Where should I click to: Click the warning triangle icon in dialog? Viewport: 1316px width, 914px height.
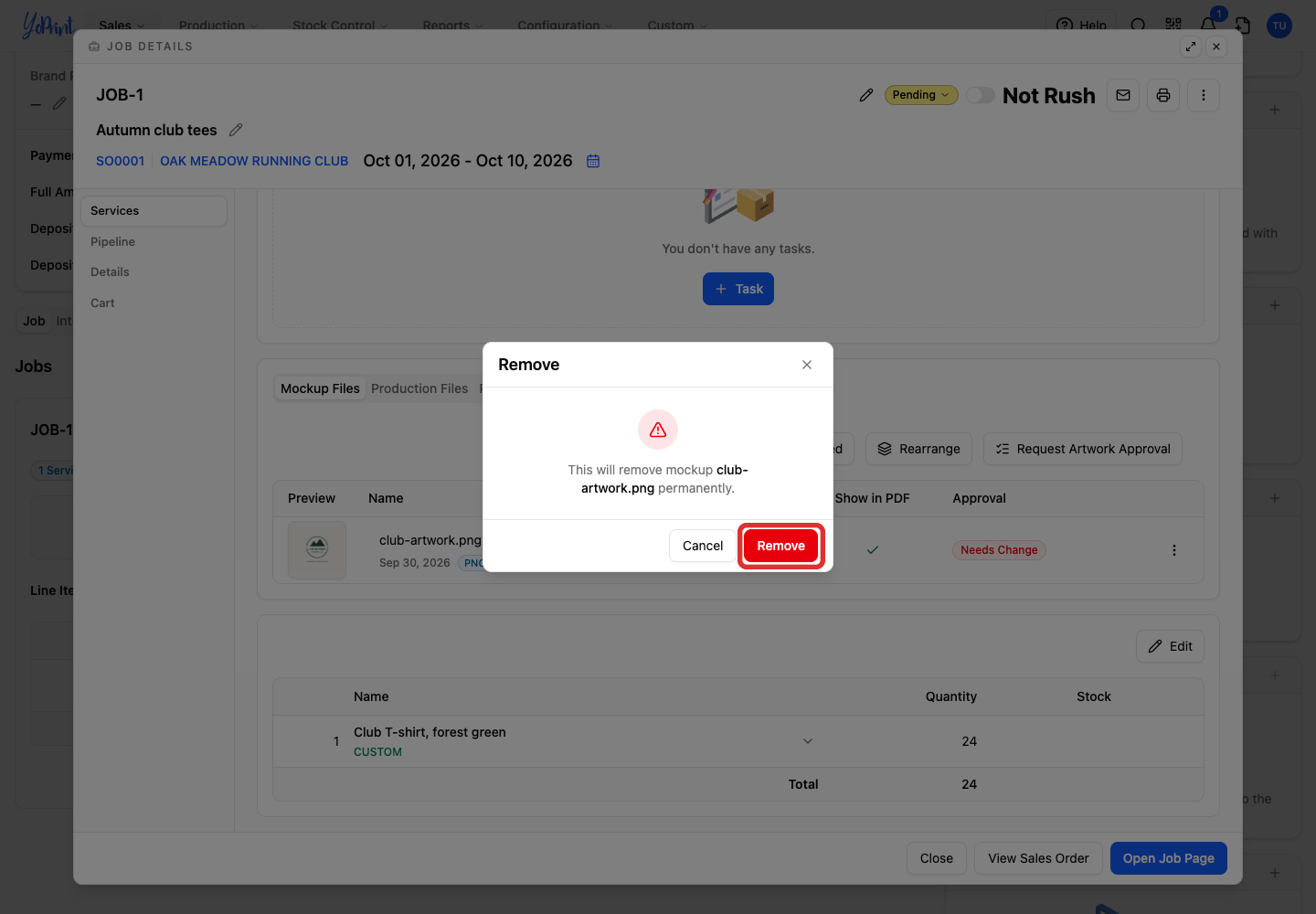(658, 430)
